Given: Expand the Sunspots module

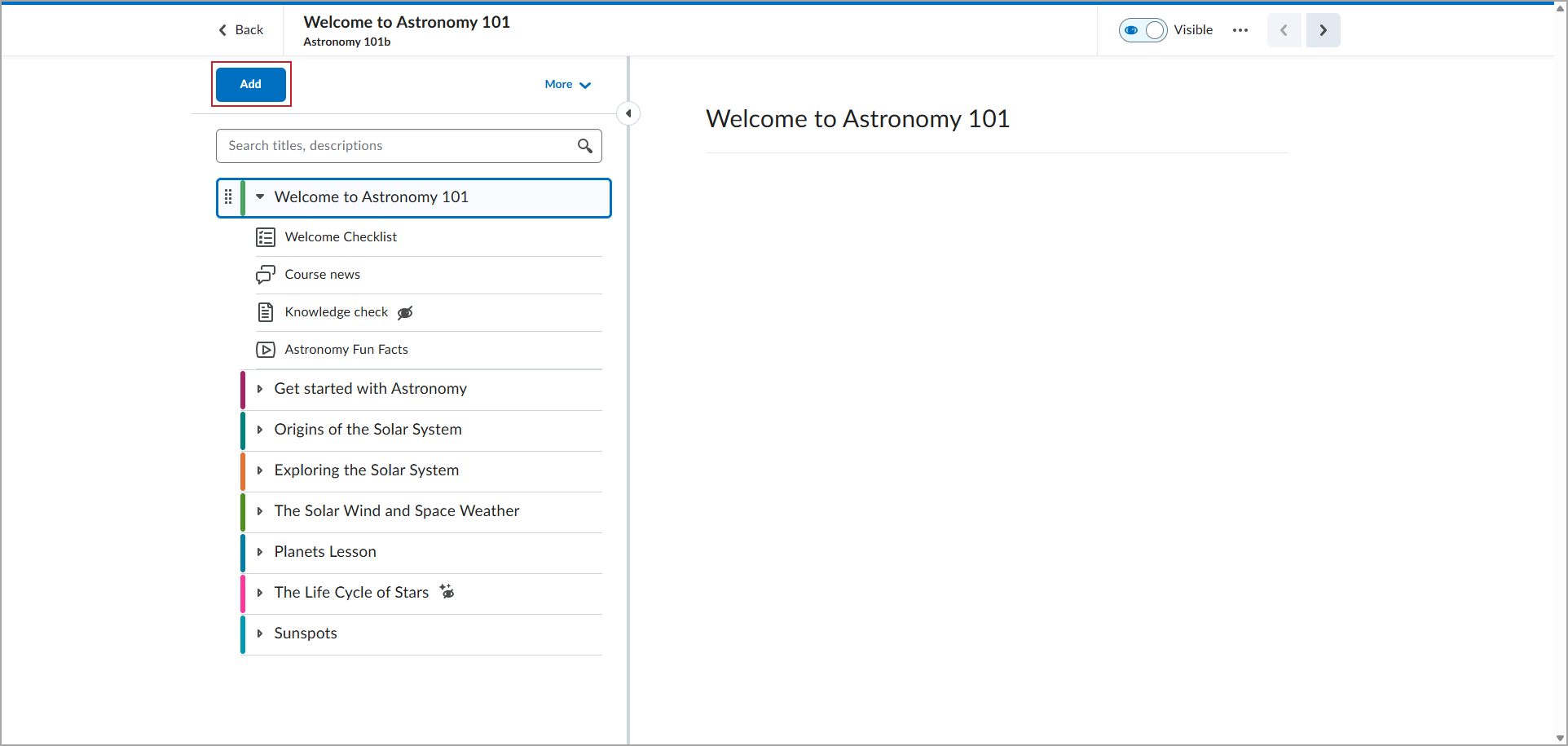Looking at the screenshot, I should click(x=260, y=633).
